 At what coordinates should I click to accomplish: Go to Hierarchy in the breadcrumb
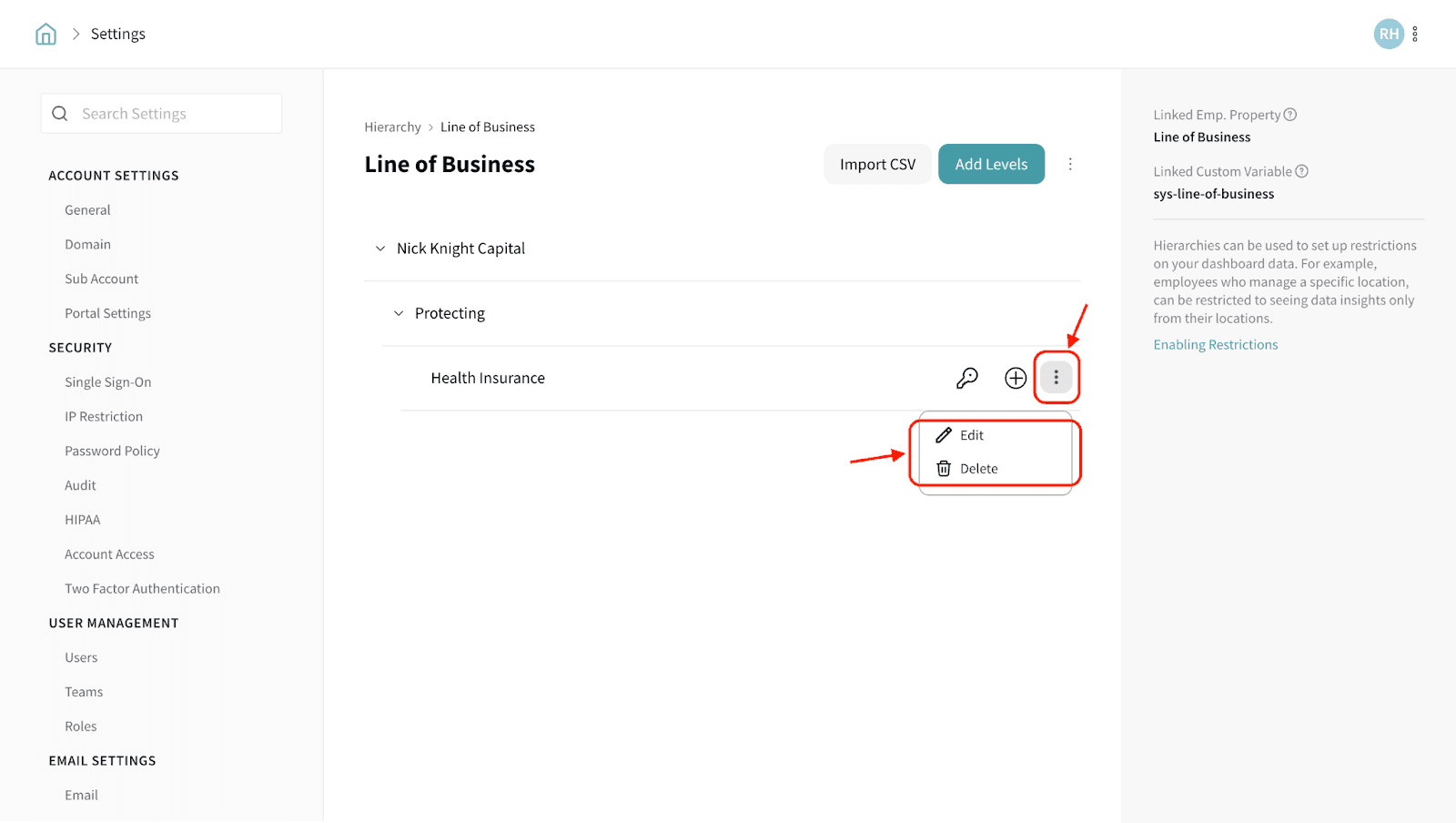(392, 127)
